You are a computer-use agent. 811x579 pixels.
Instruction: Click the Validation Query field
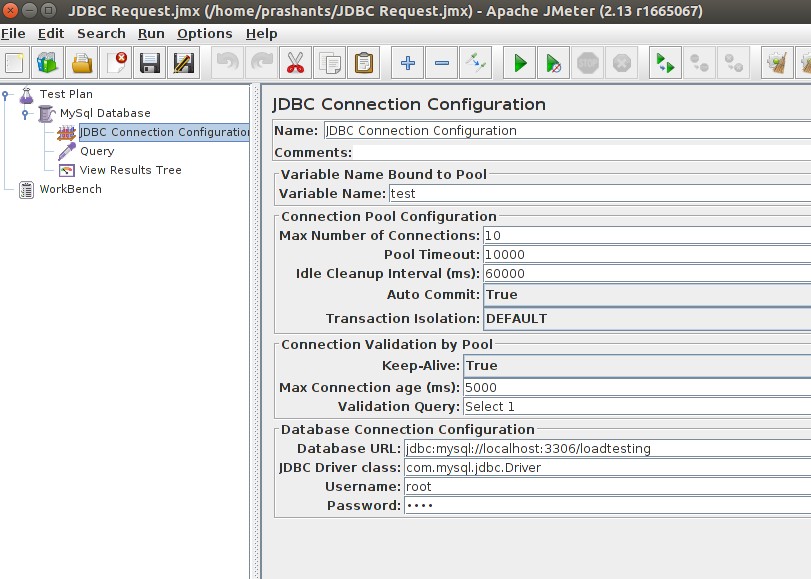click(x=636, y=407)
